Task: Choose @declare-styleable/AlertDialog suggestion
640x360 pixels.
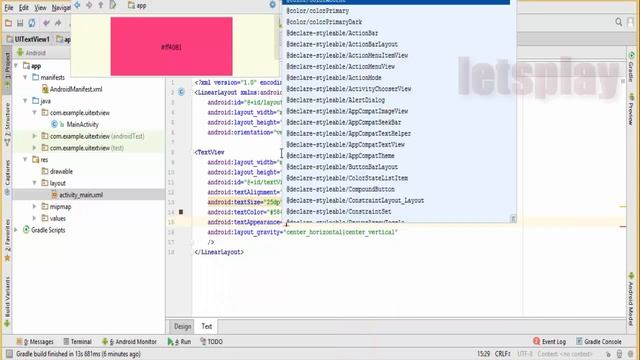Action: click(336, 100)
